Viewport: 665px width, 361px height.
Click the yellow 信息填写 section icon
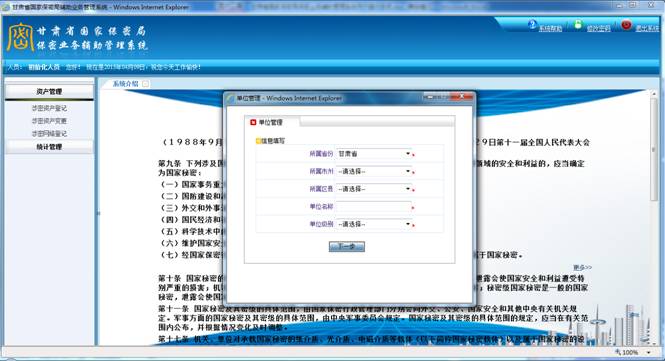258,141
